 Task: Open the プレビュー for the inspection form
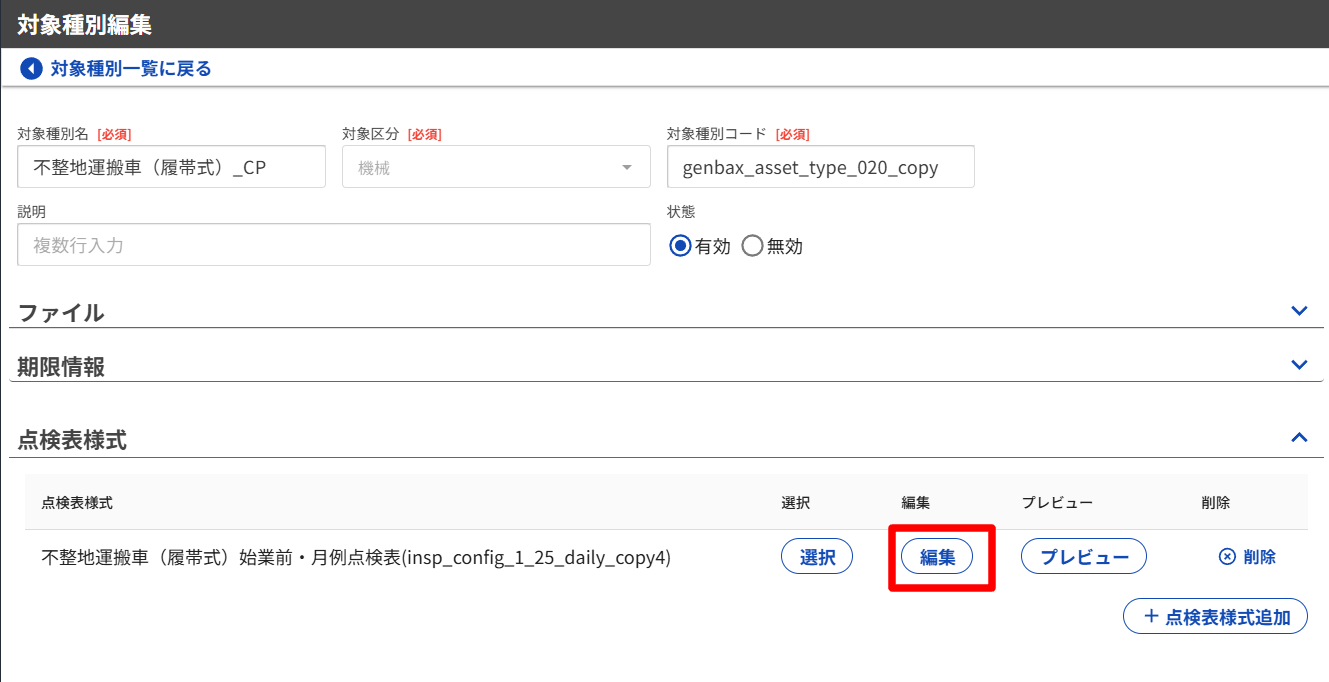1083,557
